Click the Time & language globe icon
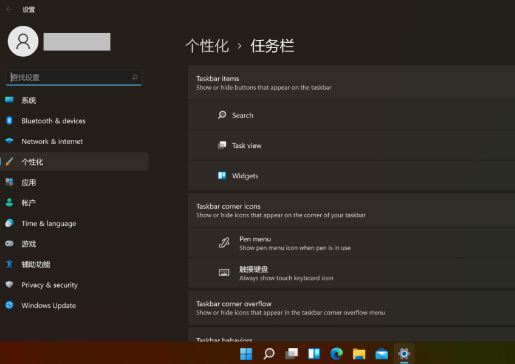The width and height of the screenshot is (515, 364). tap(9, 223)
